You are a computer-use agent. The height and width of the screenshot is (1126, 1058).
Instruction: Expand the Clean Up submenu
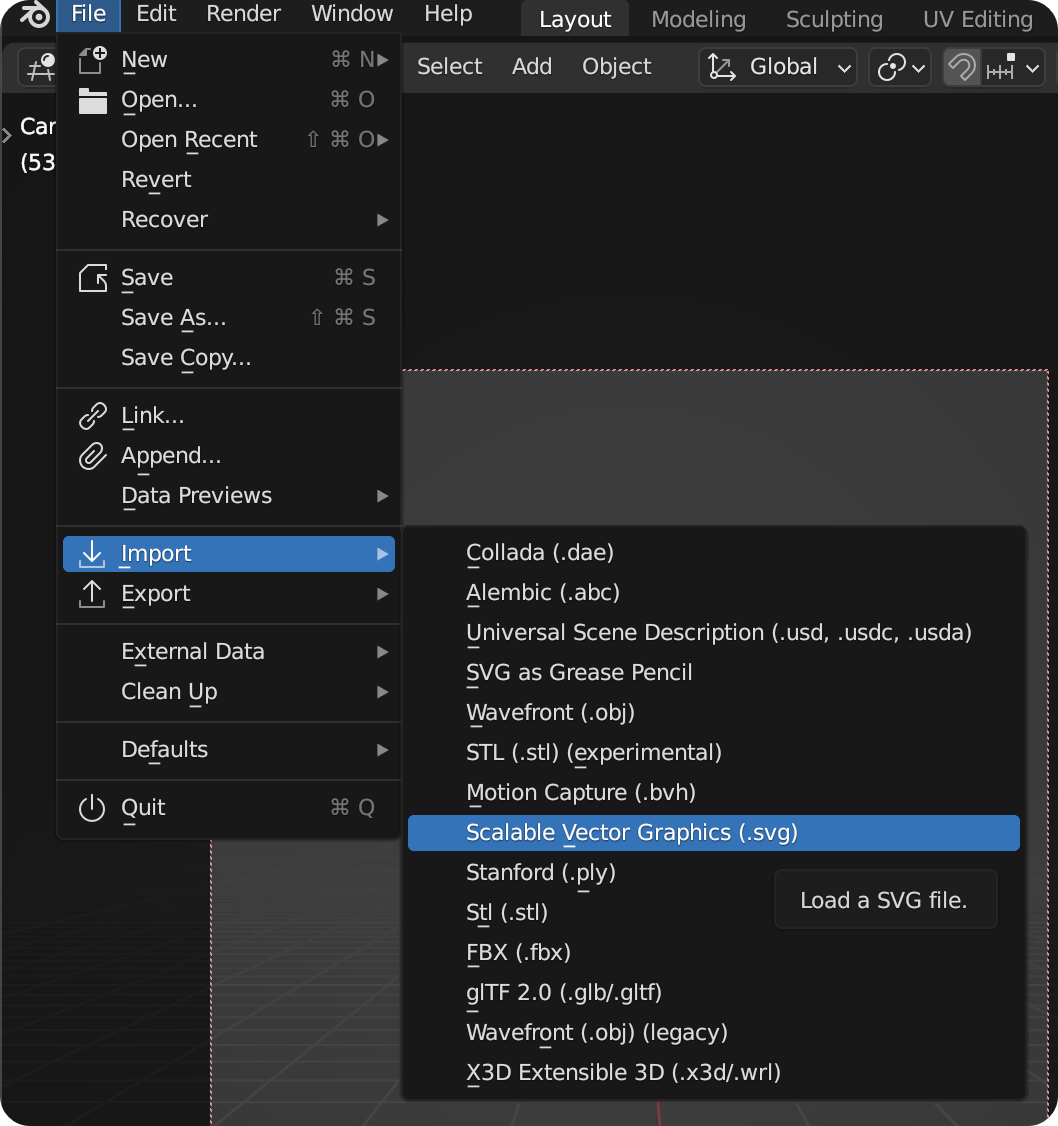pyautogui.click(x=383, y=692)
